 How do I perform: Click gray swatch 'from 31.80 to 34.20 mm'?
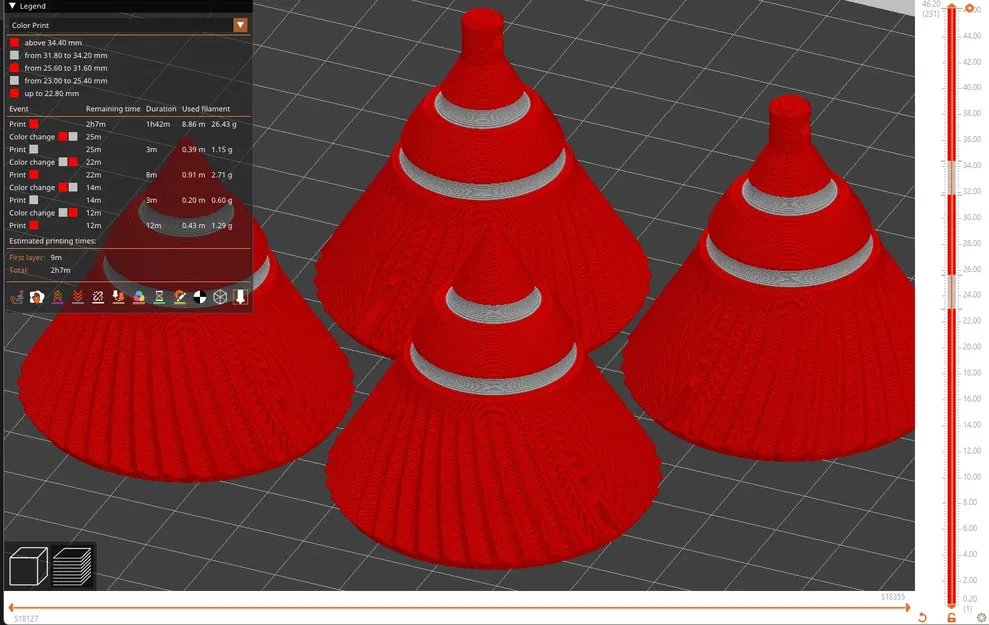[x=15, y=55]
